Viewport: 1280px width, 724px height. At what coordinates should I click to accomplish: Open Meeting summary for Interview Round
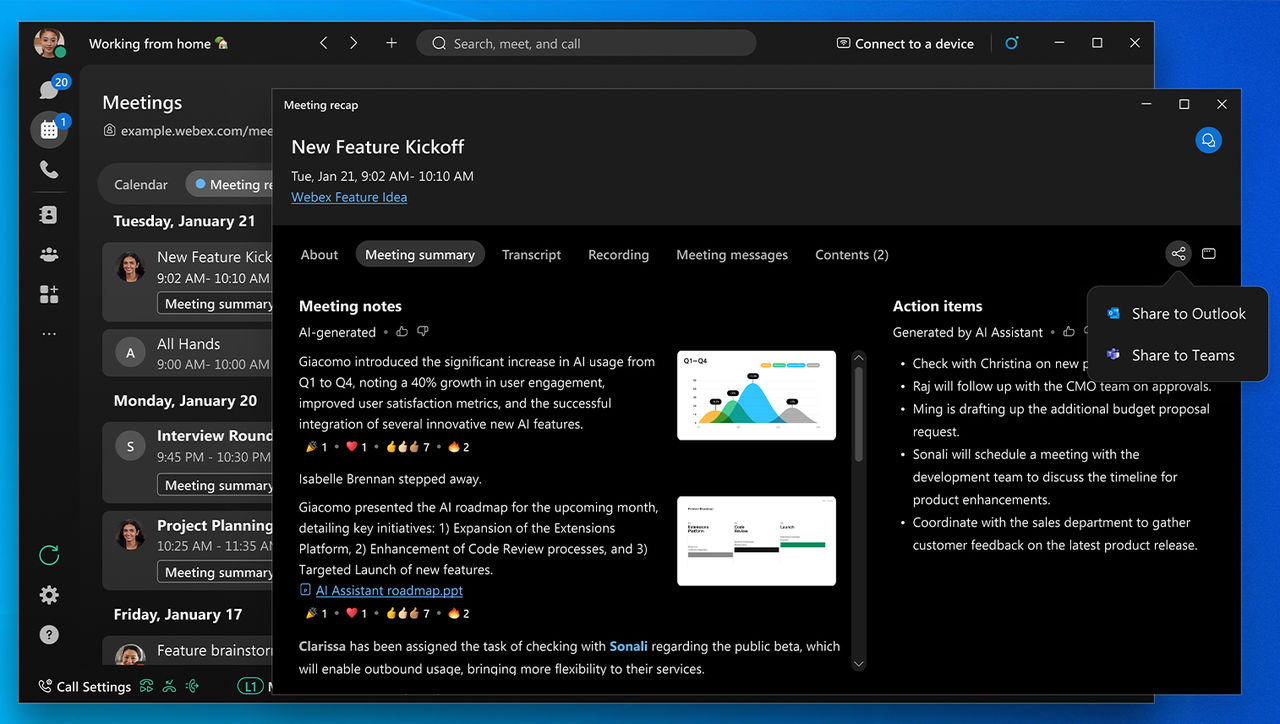point(216,485)
